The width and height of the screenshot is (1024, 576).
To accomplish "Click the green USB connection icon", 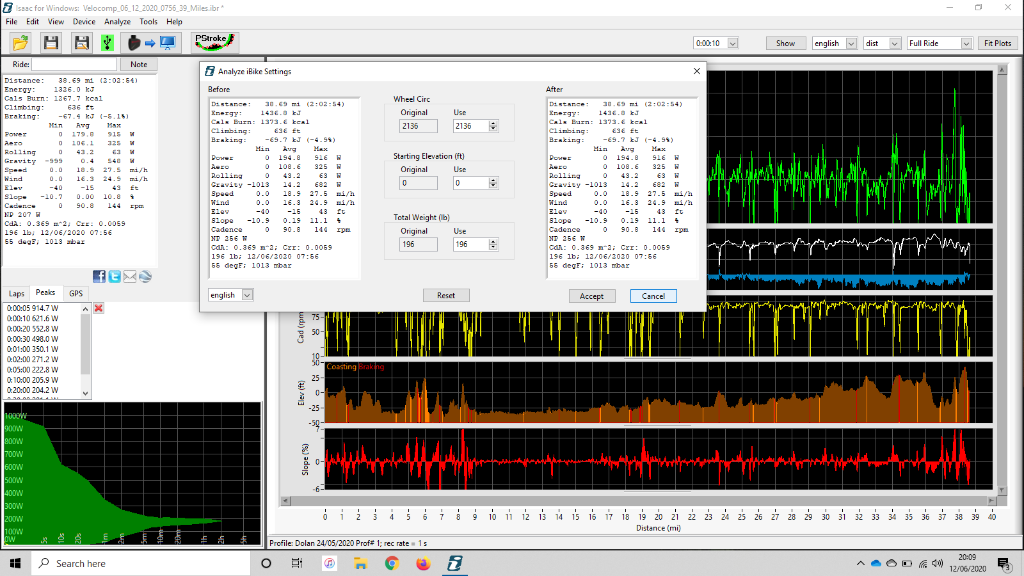I will [x=107, y=43].
